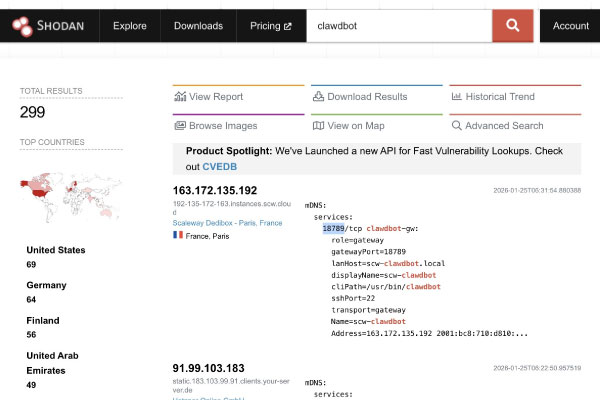Click the static.183.103.99.91.clients.your-server.de hostname
This screenshot has height=400, width=600.
231,385
